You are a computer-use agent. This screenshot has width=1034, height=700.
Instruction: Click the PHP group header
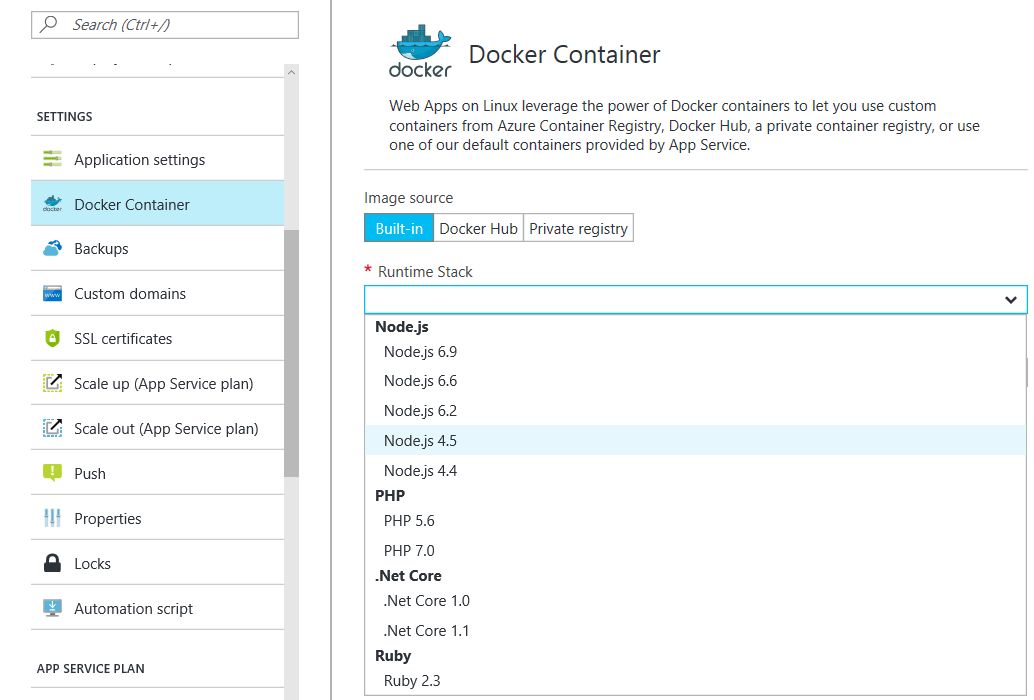[390, 495]
